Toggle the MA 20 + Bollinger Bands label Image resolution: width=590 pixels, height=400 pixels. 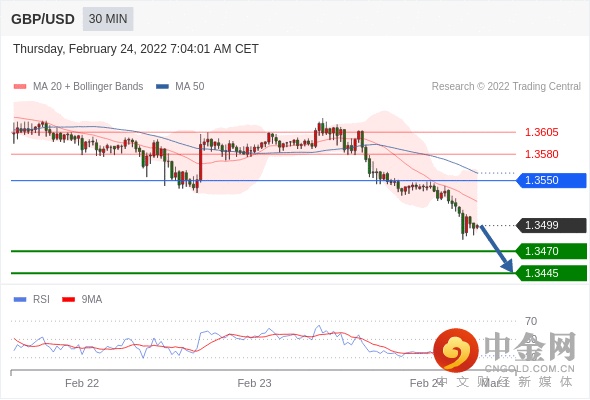pyautogui.click(x=88, y=87)
